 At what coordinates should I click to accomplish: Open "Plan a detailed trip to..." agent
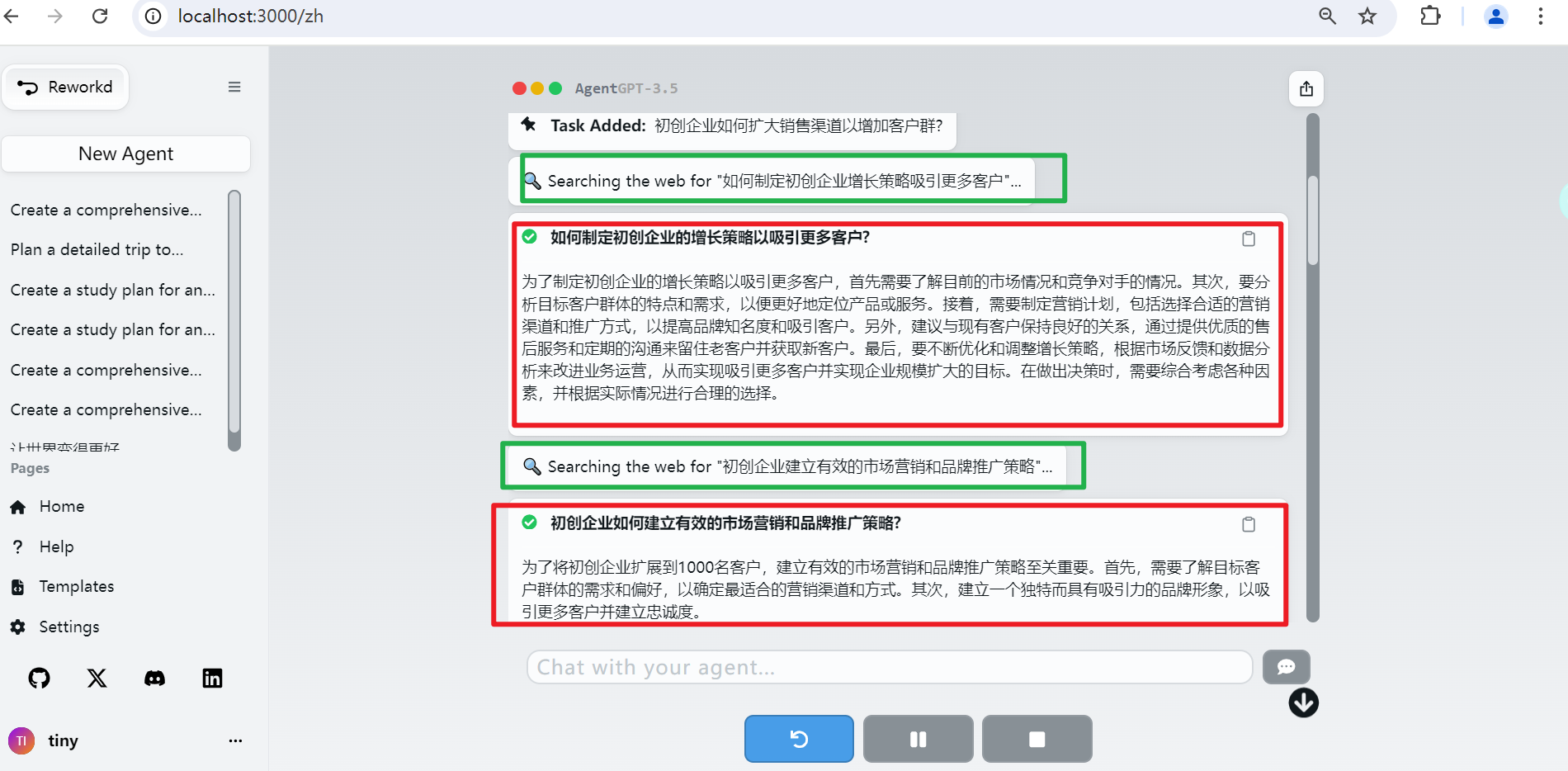(97, 249)
